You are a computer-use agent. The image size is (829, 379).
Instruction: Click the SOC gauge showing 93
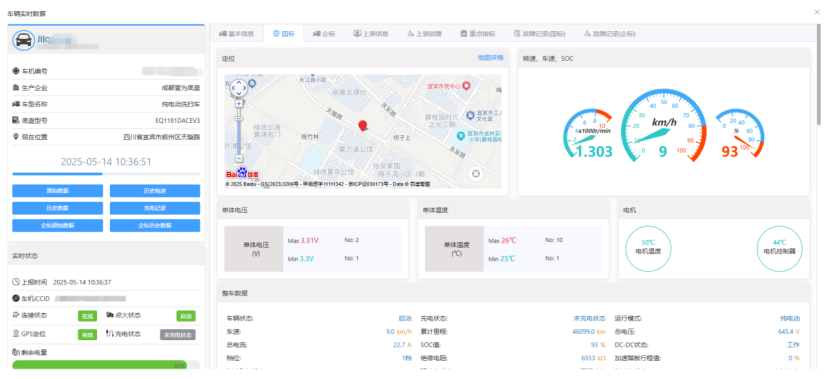pyautogui.click(x=739, y=134)
